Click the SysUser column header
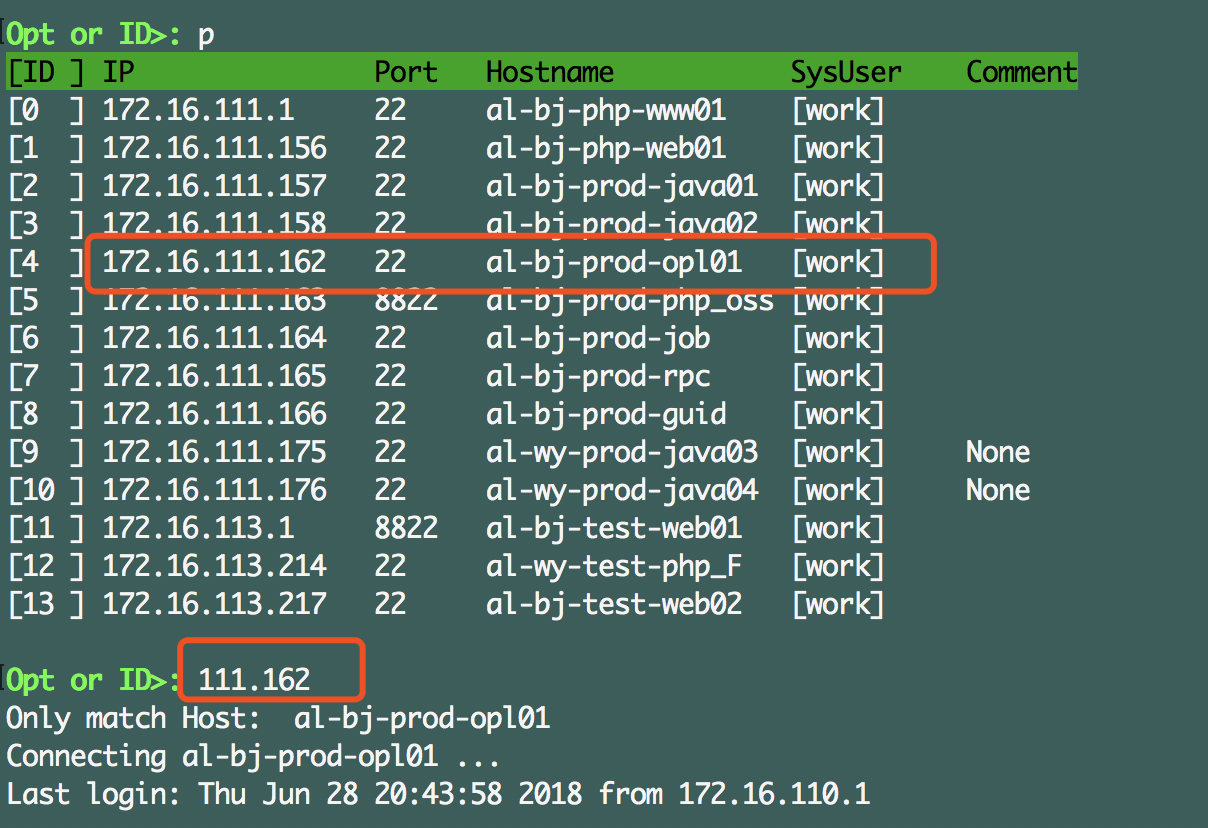 846,72
